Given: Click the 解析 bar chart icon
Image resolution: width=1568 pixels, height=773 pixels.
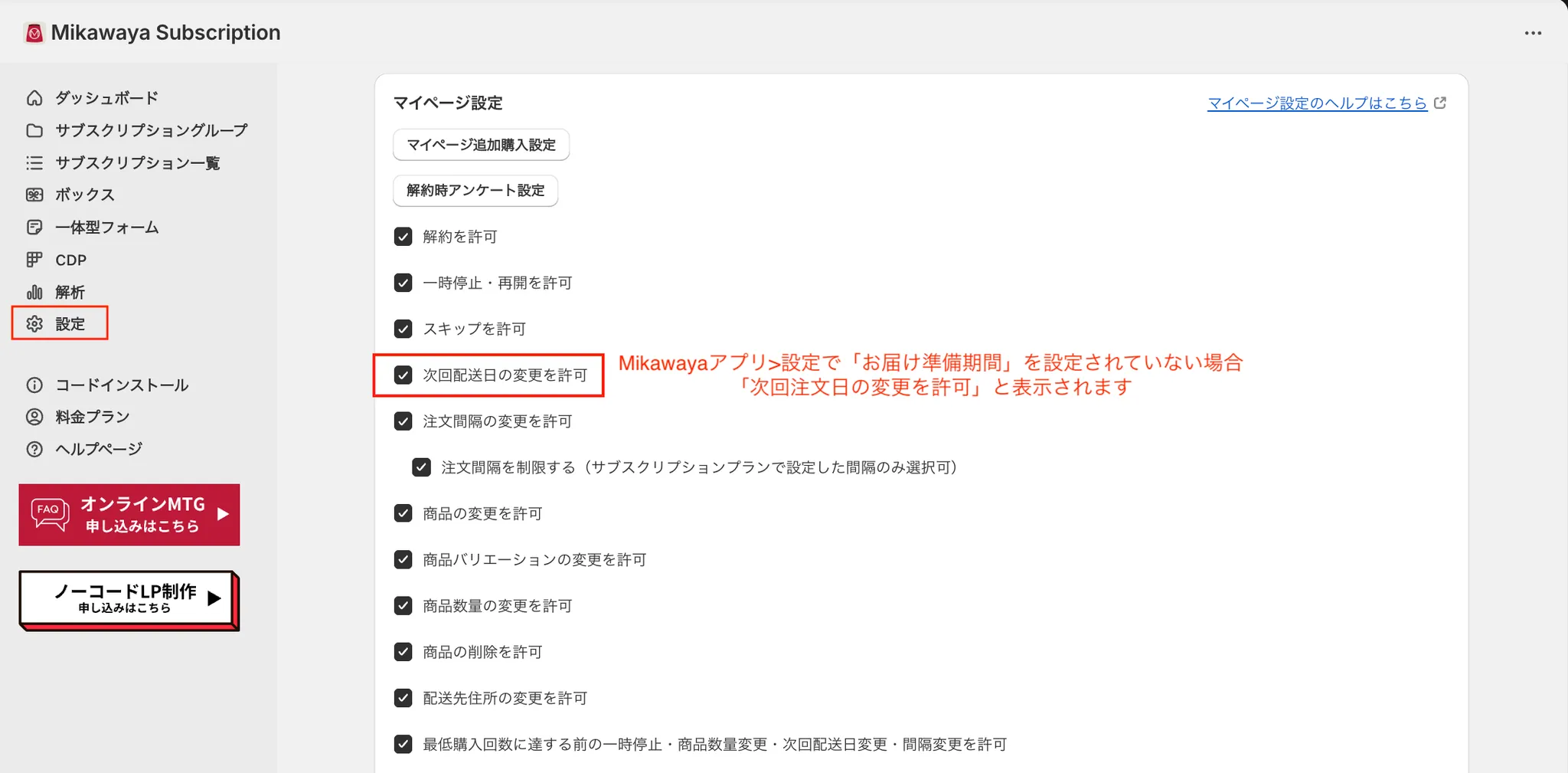Looking at the screenshot, I should [x=34, y=292].
